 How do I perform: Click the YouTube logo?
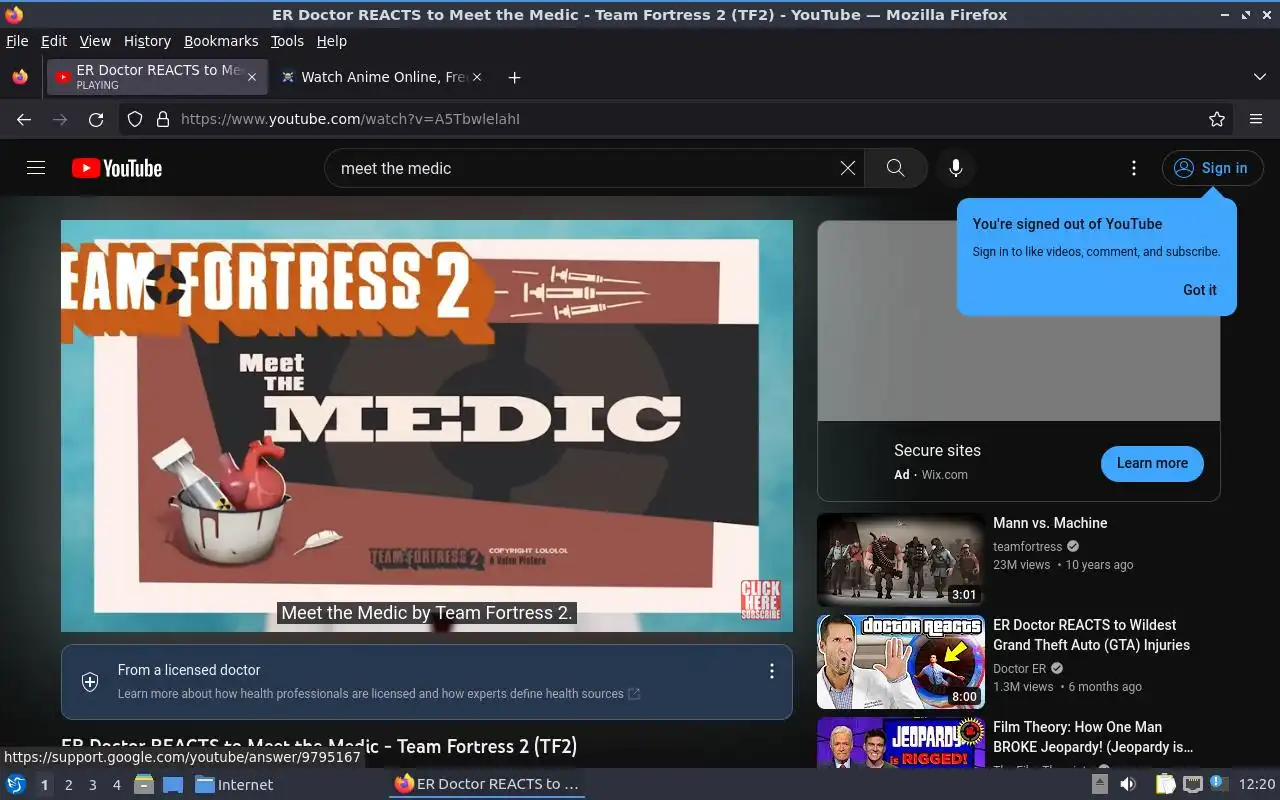click(117, 168)
